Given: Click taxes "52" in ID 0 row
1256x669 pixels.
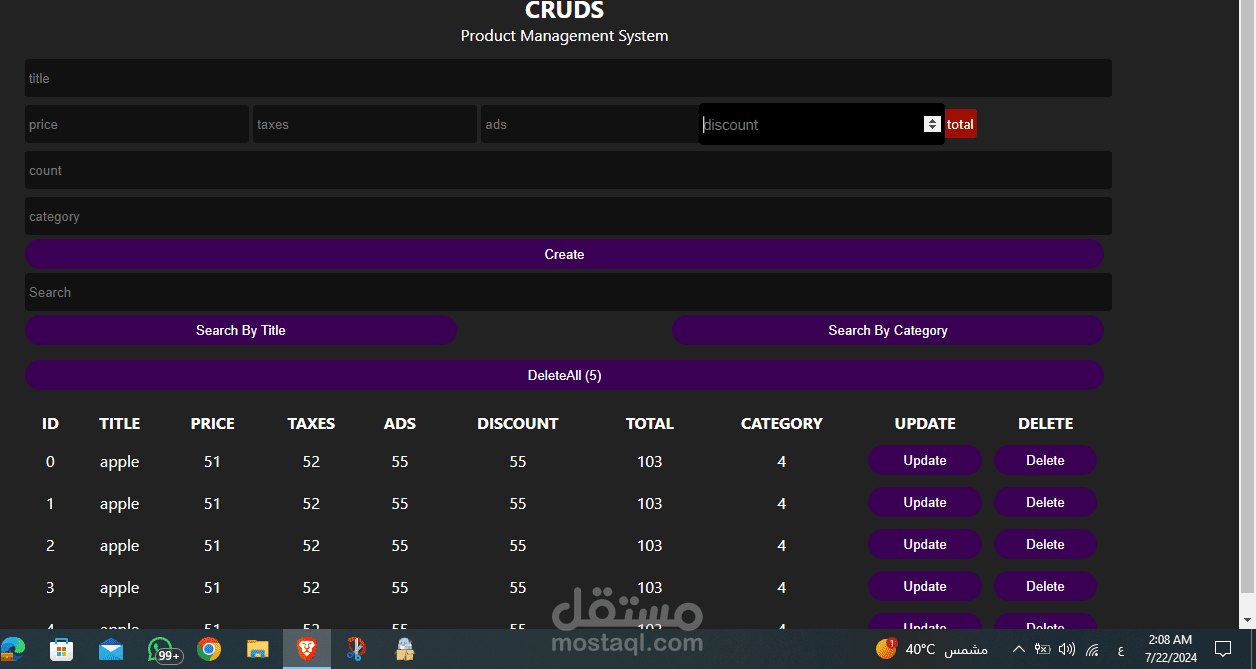Looking at the screenshot, I should pyautogui.click(x=311, y=462).
